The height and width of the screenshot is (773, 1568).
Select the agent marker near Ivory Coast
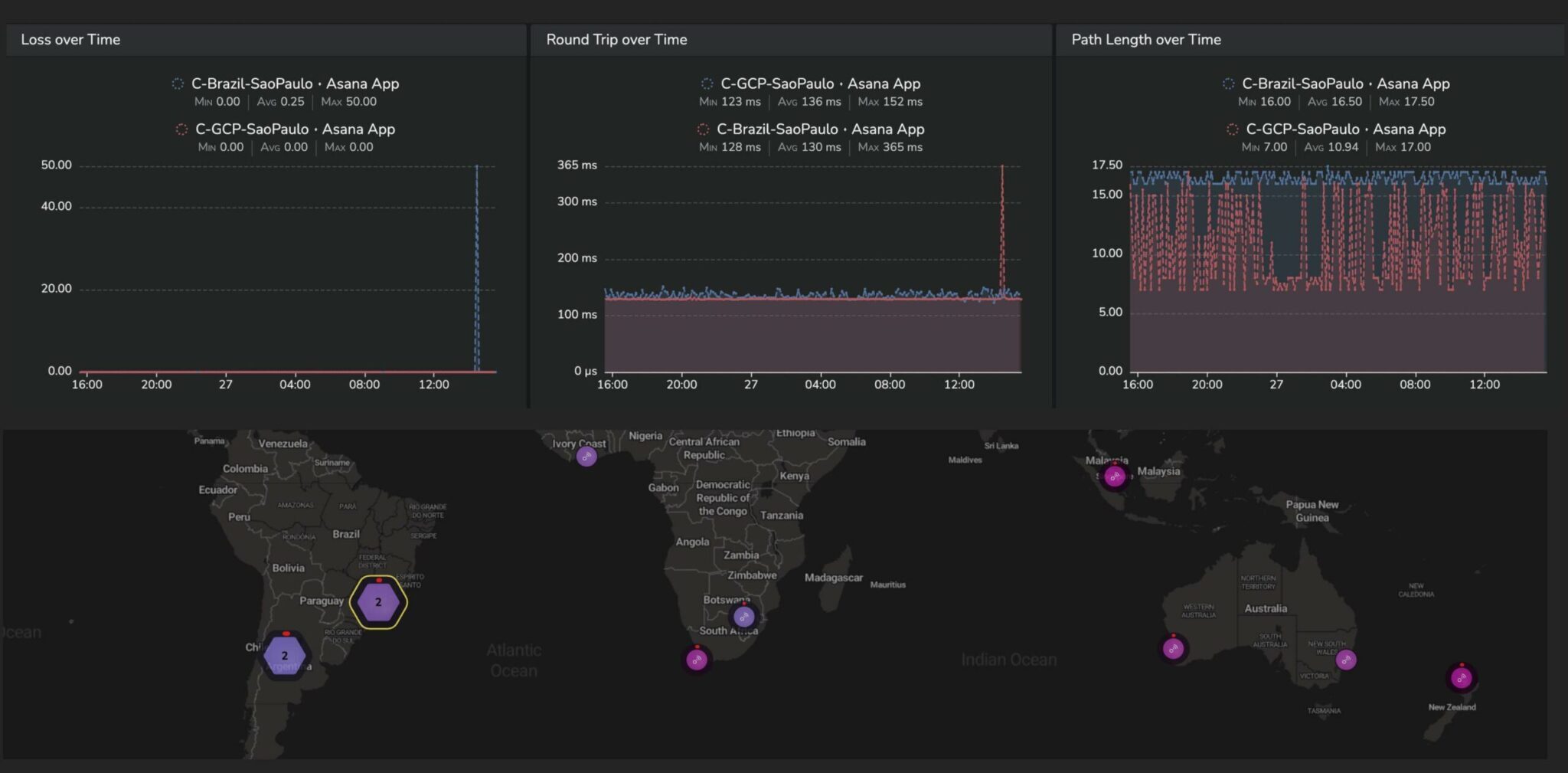point(586,457)
